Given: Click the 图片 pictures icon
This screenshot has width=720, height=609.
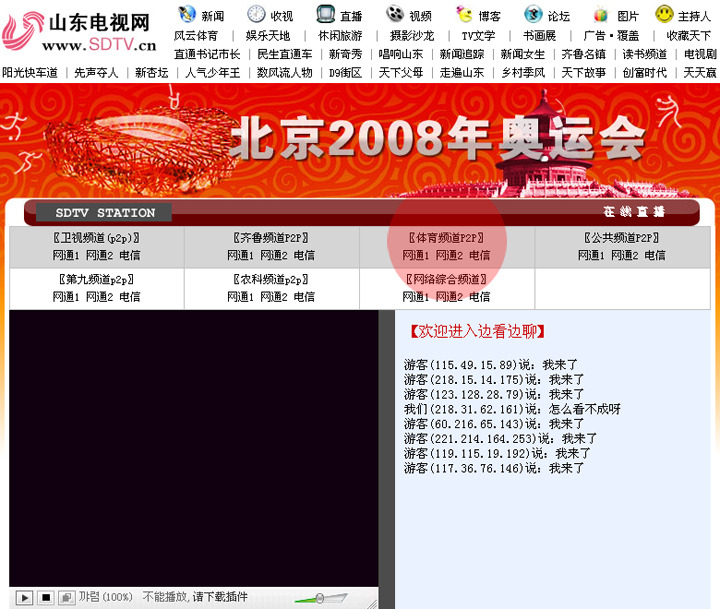Looking at the screenshot, I should (x=601, y=15).
